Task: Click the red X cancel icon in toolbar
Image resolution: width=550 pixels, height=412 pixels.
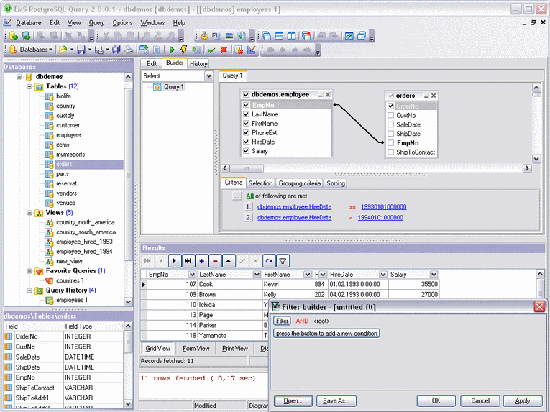Action: tap(223, 50)
